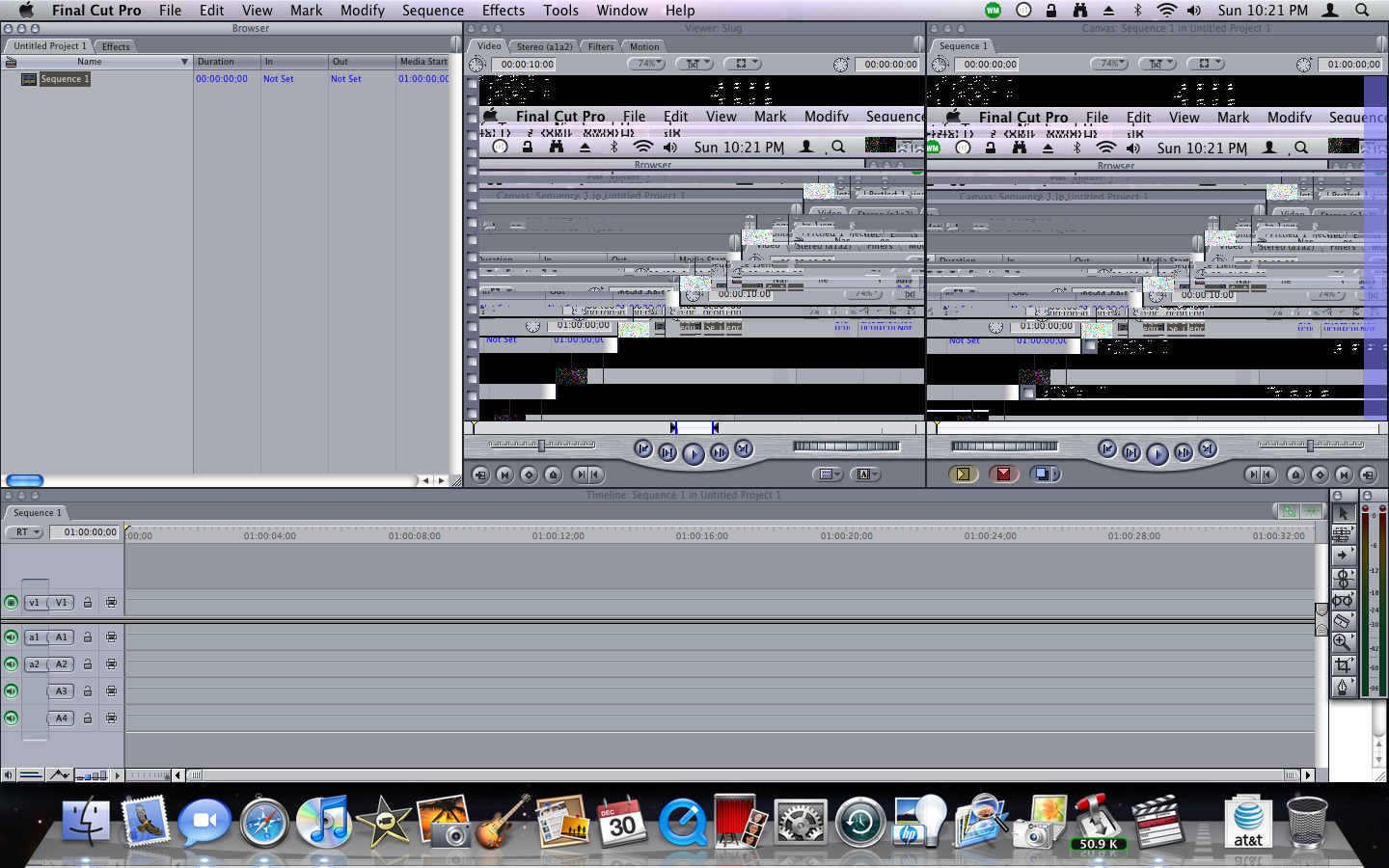This screenshot has height=868, width=1389.
Task: Go to previous edit in Viewer
Action: (643, 448)
